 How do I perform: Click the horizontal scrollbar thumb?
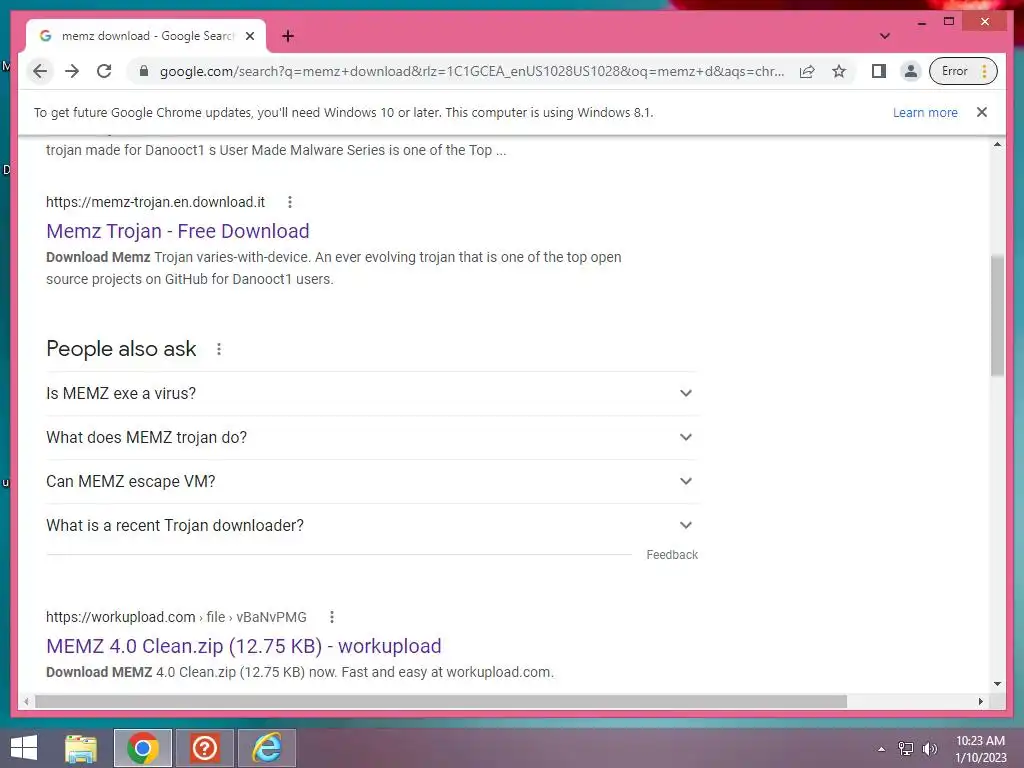441,701
